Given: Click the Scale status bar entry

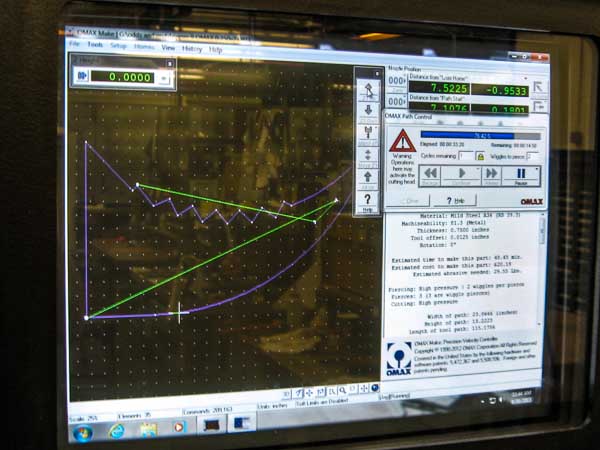Looking at the screenshot, I should click(83, 419).
